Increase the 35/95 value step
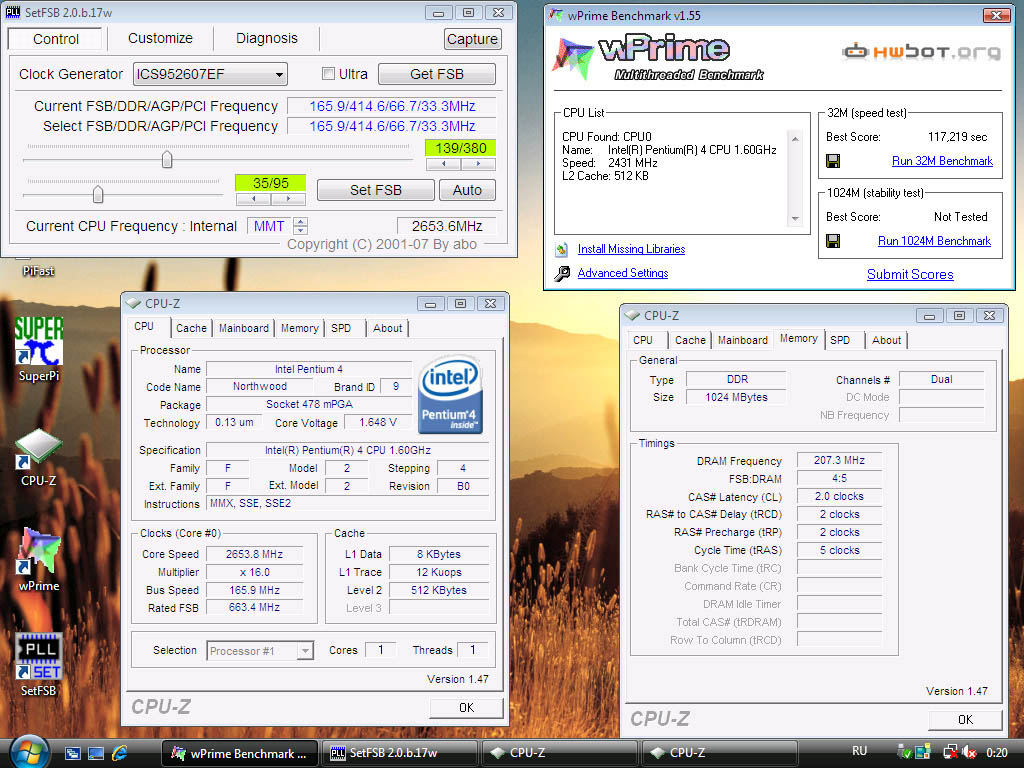Image resolution: width=1024 pixels, height=768 pixels. [288, 199]
